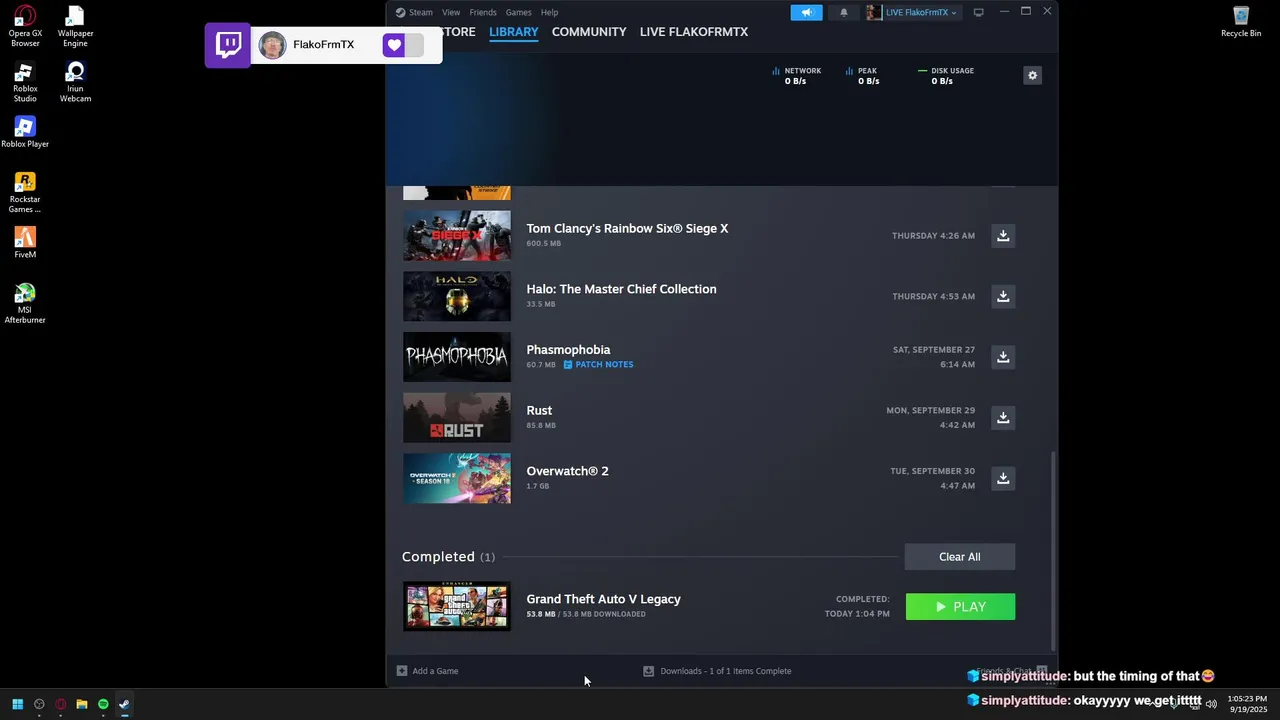This screenshot has height=720, width=1280.
Task: Open File Explorer from taskbar
Action: click(82, 704)
